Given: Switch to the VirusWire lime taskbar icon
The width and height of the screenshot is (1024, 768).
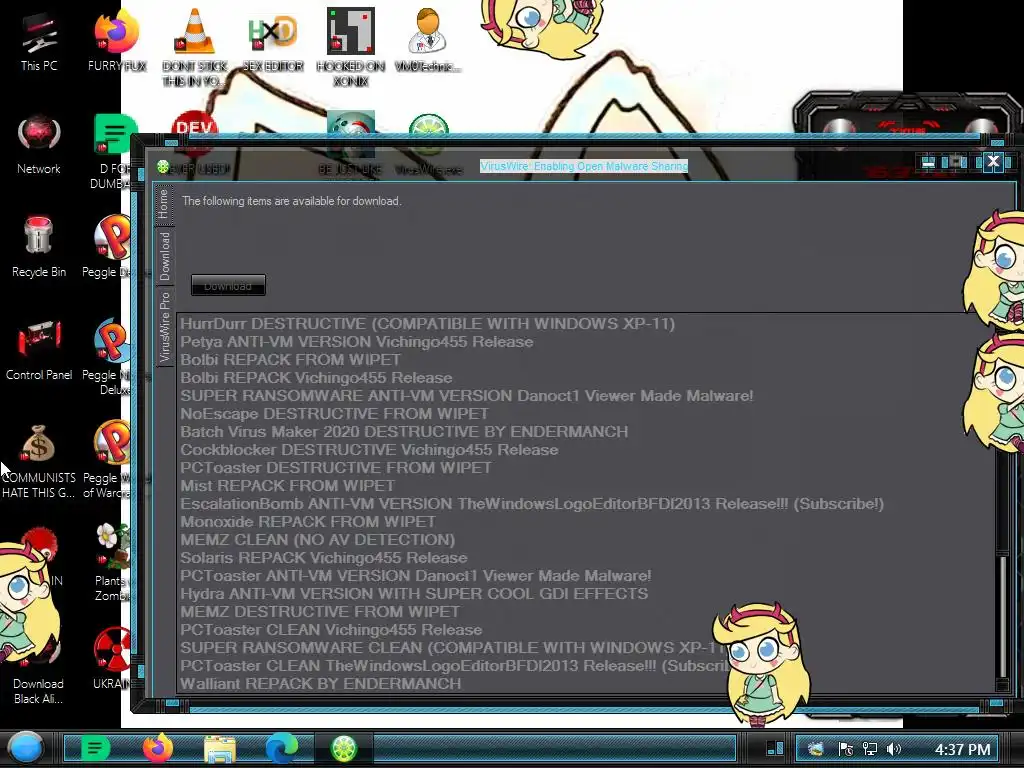Looking at the screenshot, I should point(344,748).
